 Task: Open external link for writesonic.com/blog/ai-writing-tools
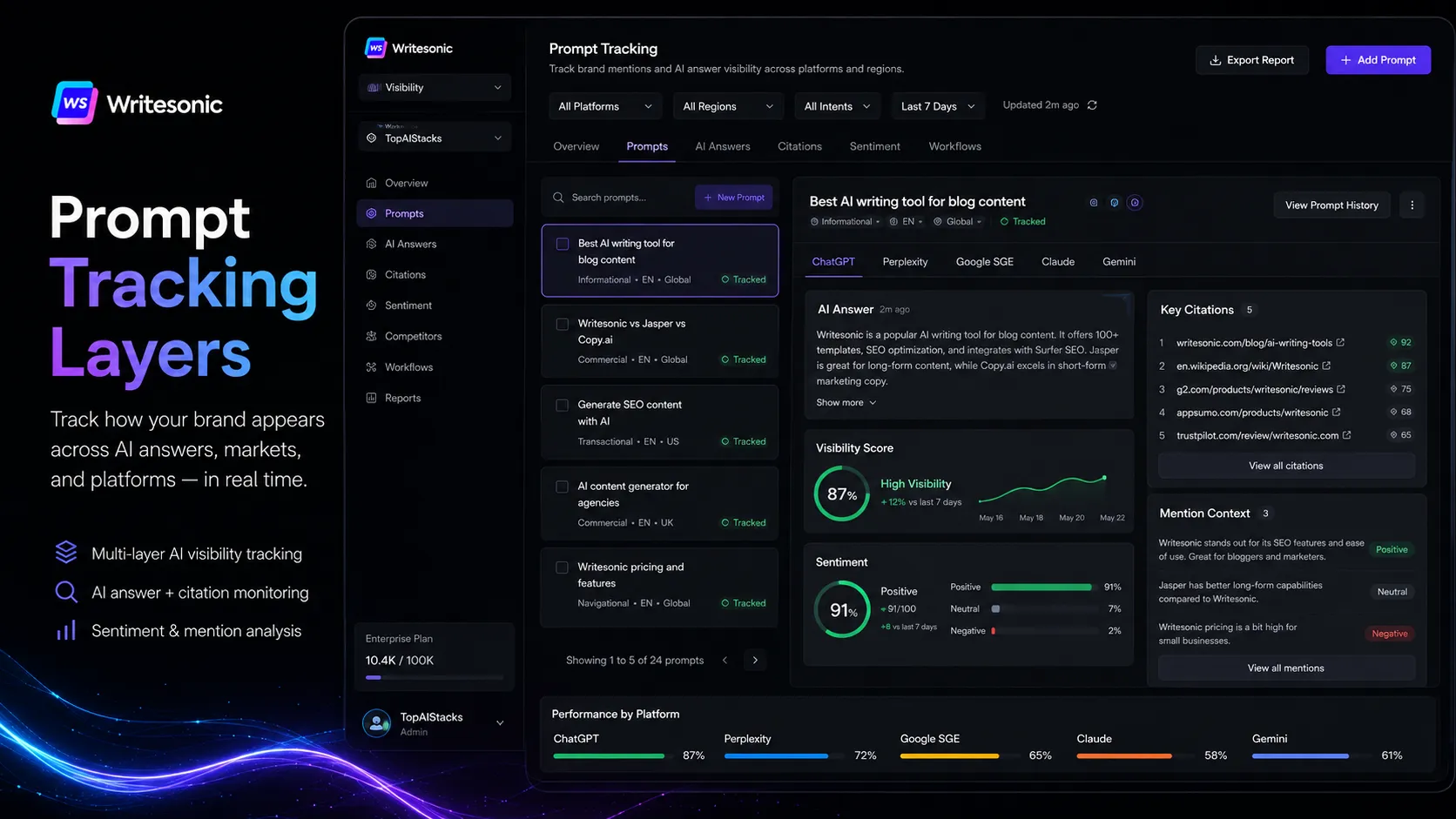click(1340, 342)
